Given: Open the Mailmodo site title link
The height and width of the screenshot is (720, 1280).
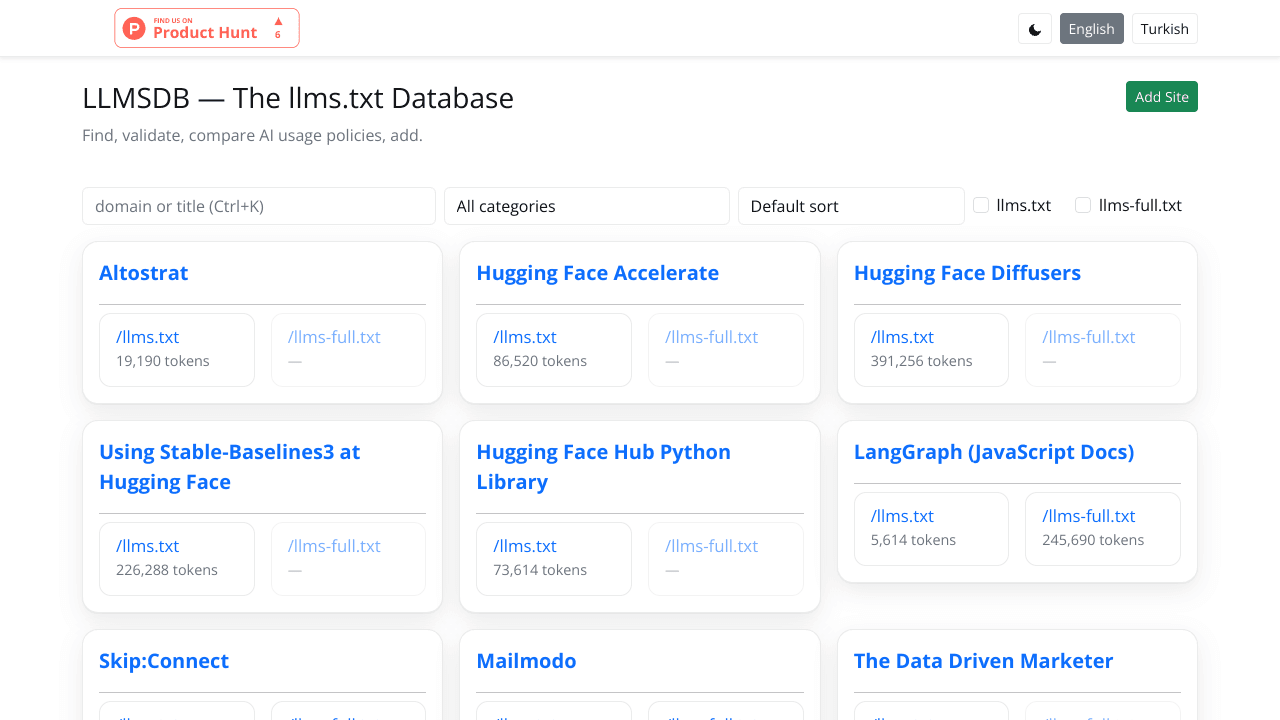Looking at the screenshot, I should coord(526,661).
